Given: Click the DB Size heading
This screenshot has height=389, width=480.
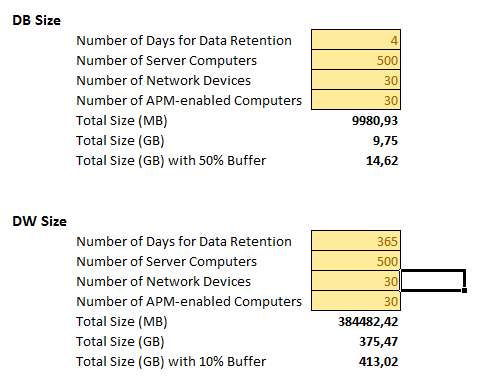Looking at the screenshot, I should [x=36, y=20].
